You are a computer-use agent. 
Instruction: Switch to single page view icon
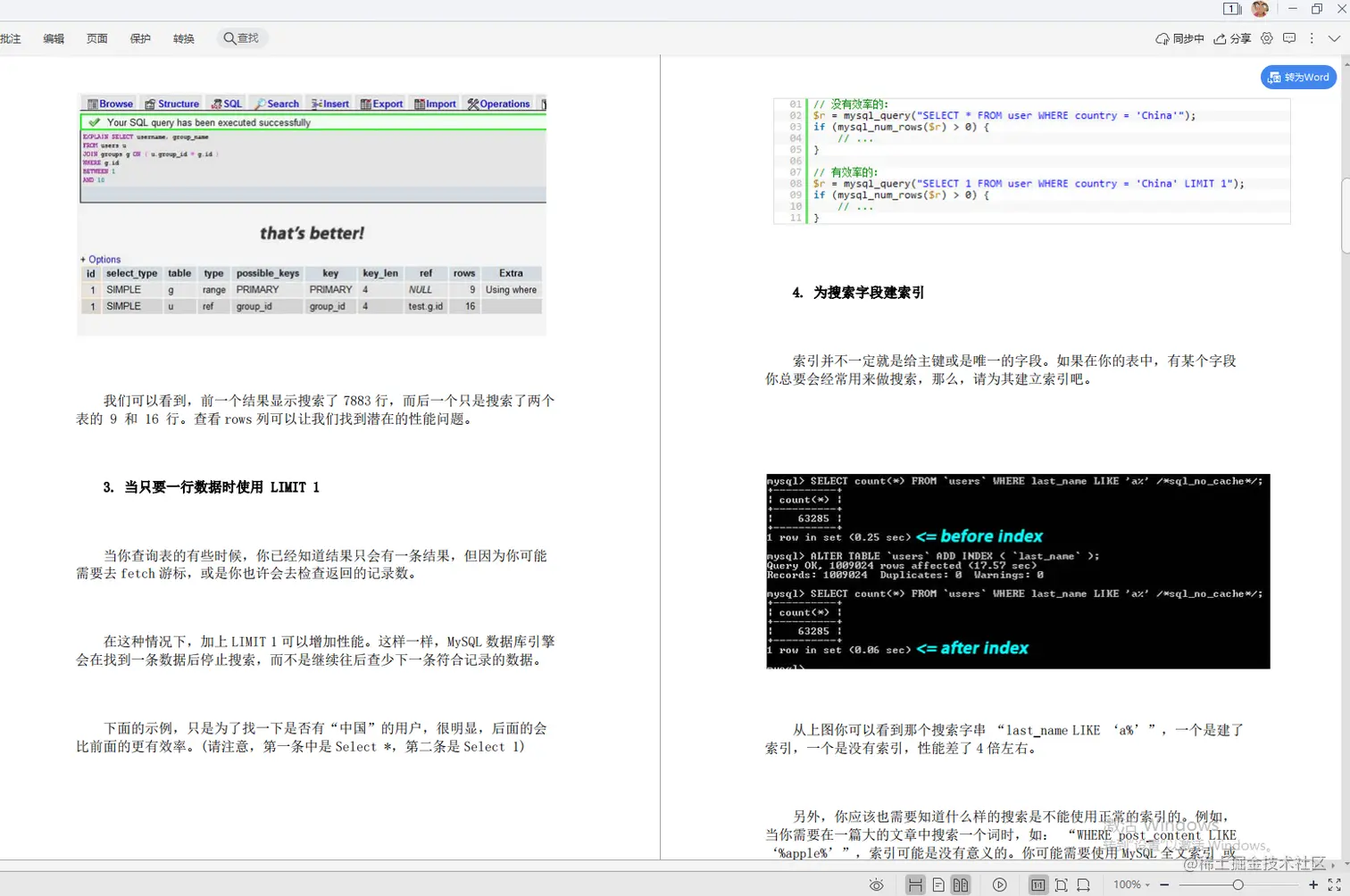click(x=938, y=884)
